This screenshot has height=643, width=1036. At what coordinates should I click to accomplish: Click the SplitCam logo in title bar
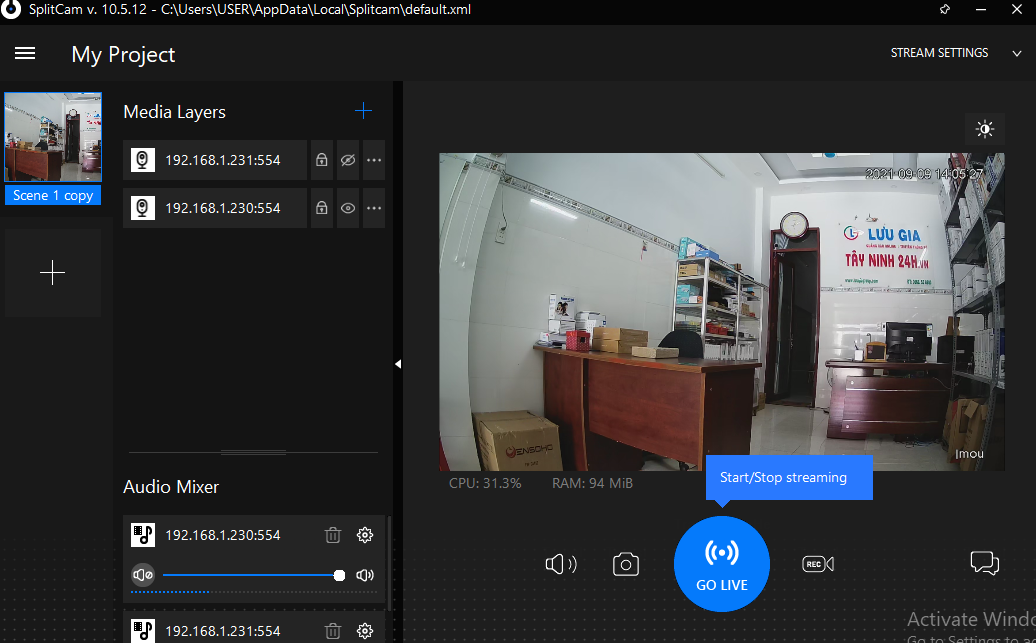(11, 10)
